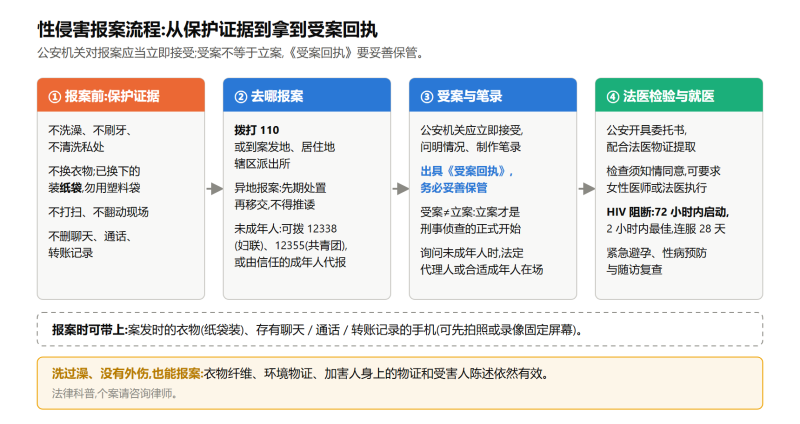Click the green header '④ 法医检验与就医'

679,95
